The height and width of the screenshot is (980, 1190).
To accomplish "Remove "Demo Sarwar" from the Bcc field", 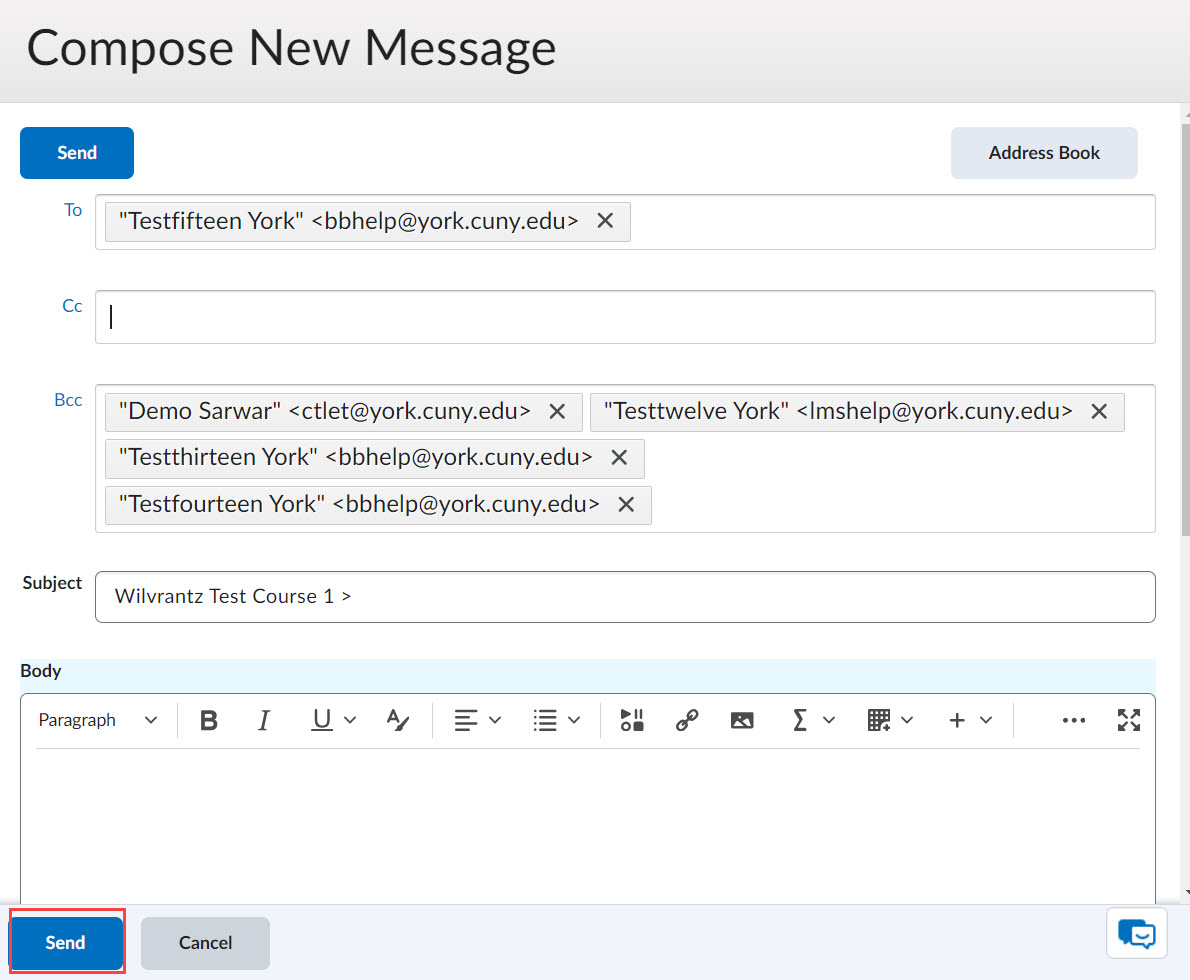I will click(x=557, y=410).
